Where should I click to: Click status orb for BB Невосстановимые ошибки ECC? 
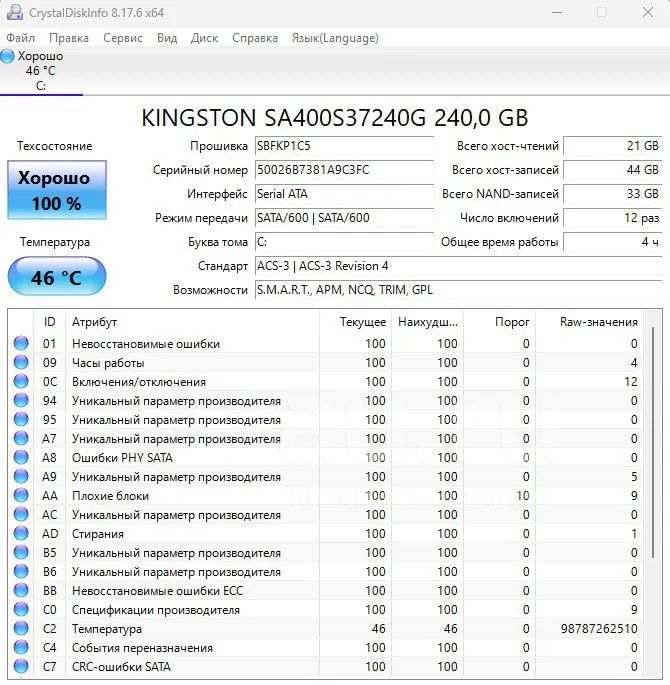[x=21, y=591]
